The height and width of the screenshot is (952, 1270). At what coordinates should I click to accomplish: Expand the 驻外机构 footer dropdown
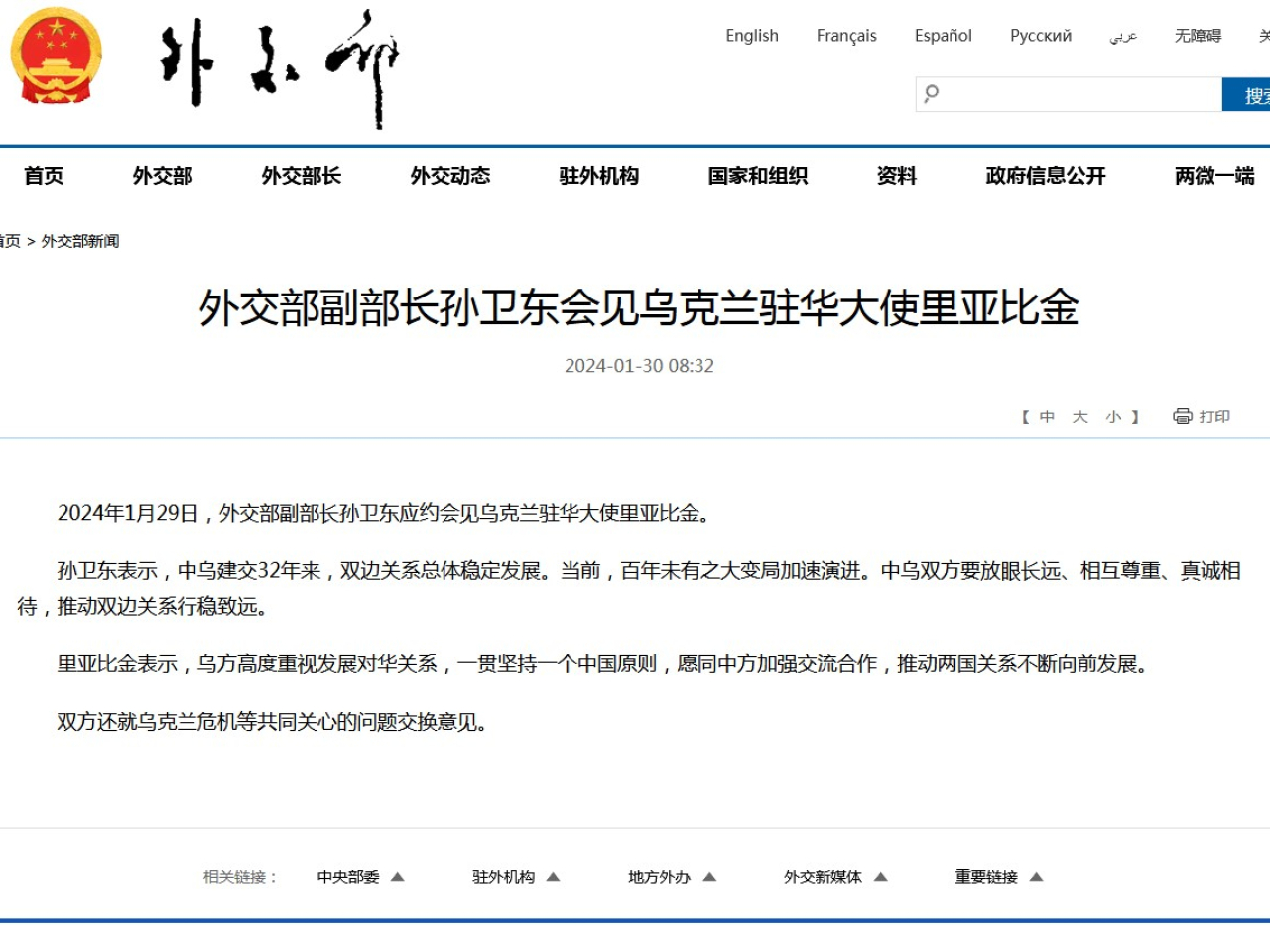point(515,877)
